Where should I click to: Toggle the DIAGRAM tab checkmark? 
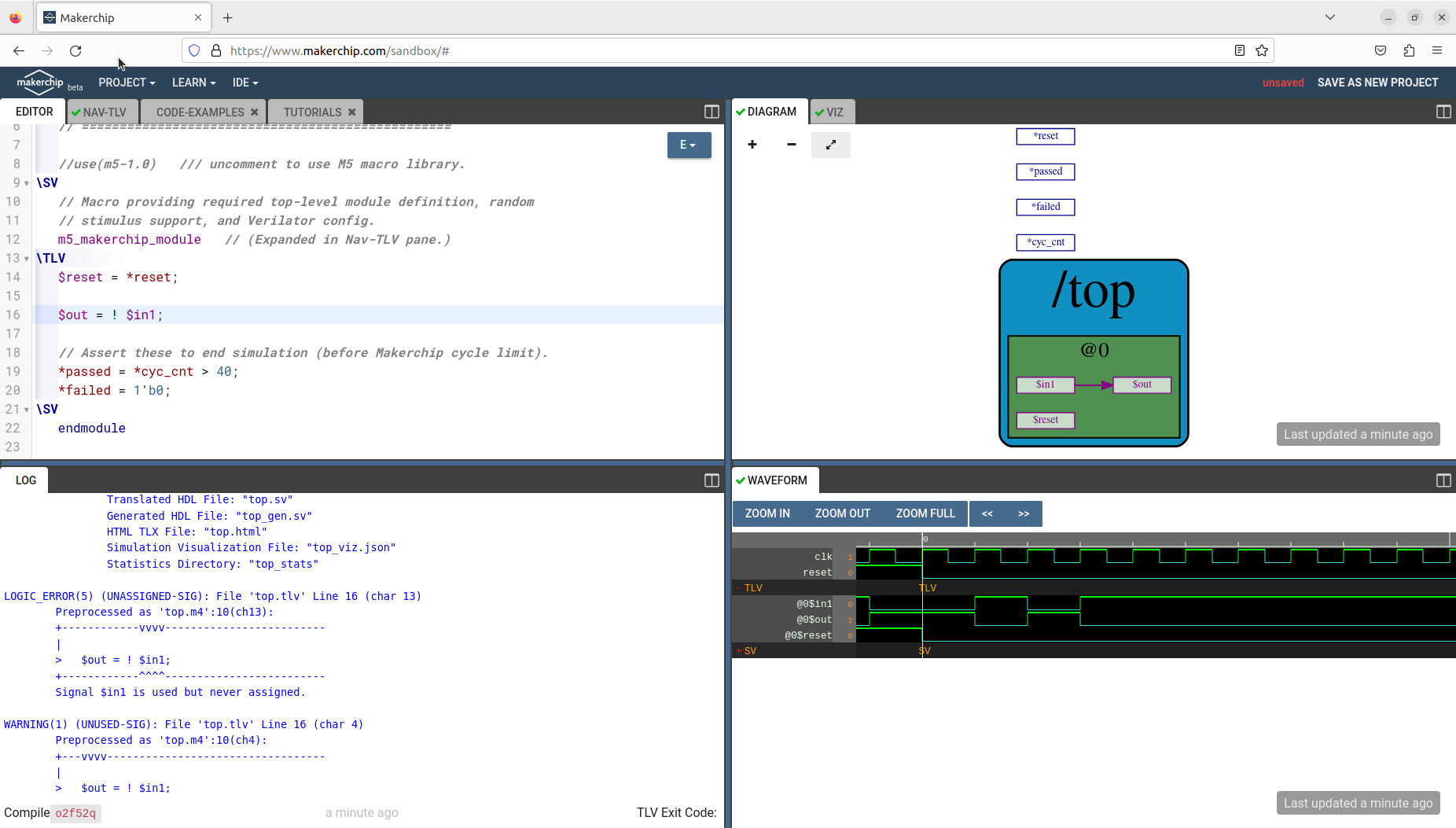click(740, 112)
